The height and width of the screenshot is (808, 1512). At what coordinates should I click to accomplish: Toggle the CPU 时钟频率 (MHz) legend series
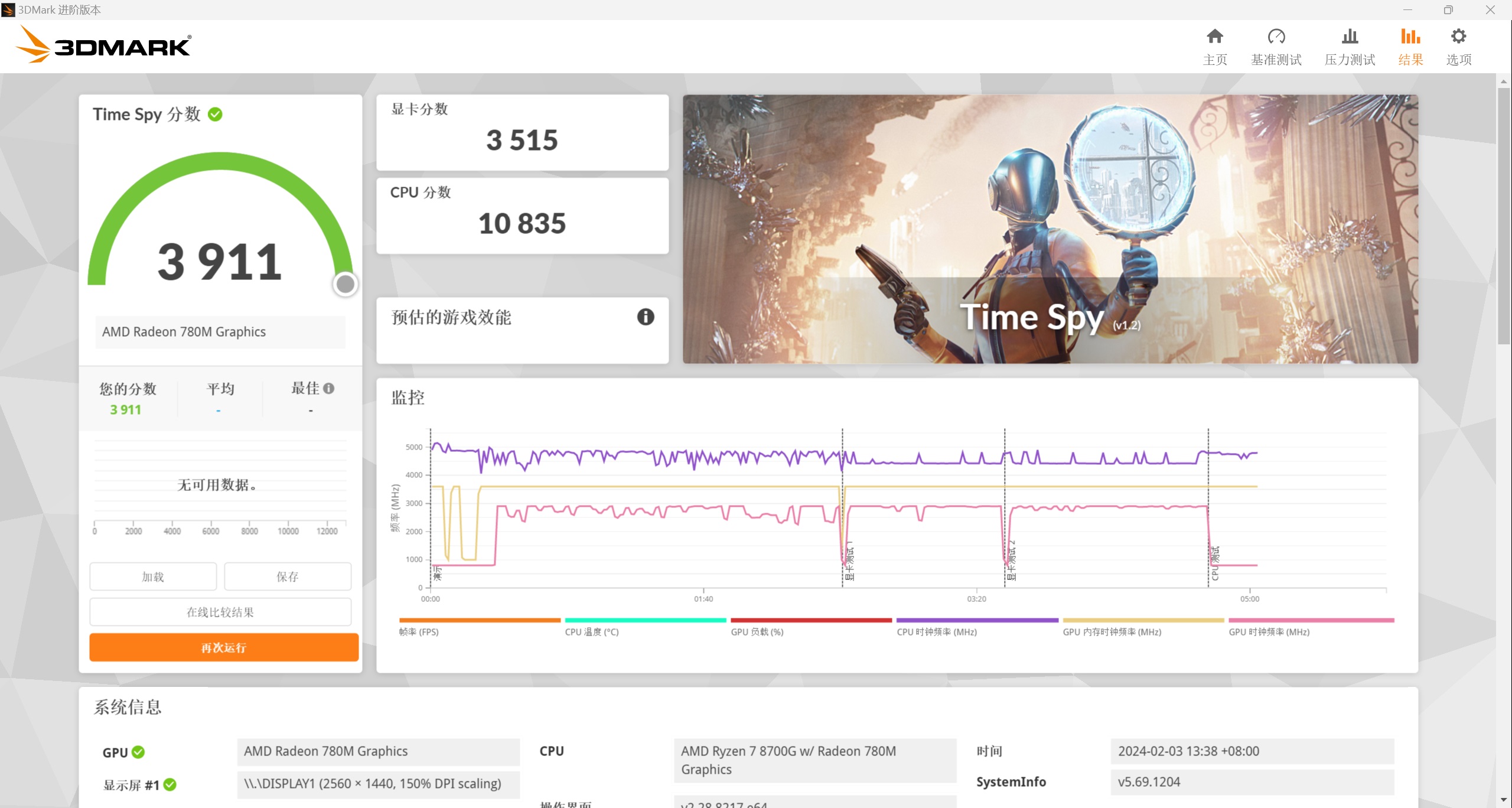tap(977, 627)
